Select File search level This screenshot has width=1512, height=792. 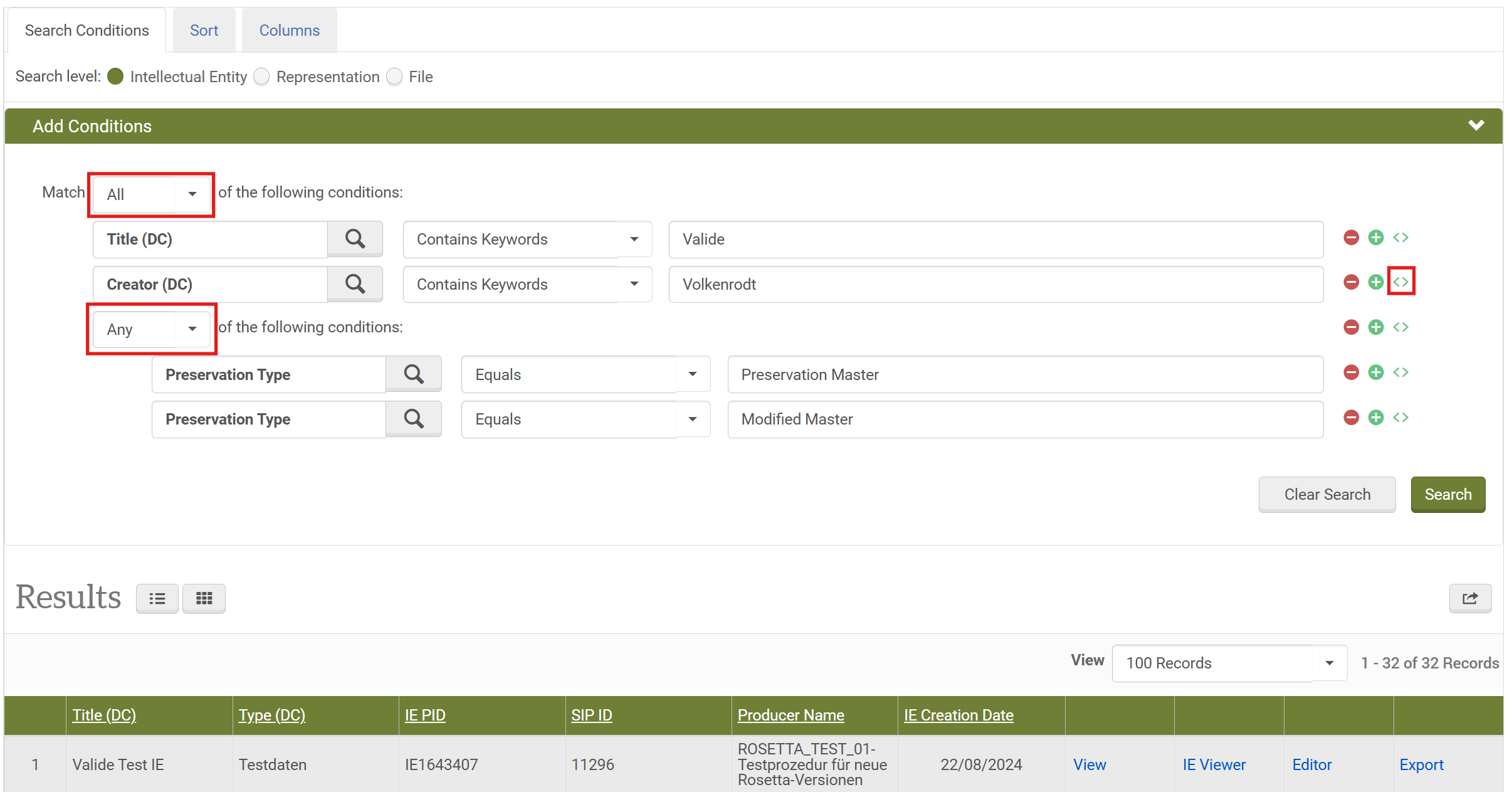click(x=394, y=77)
